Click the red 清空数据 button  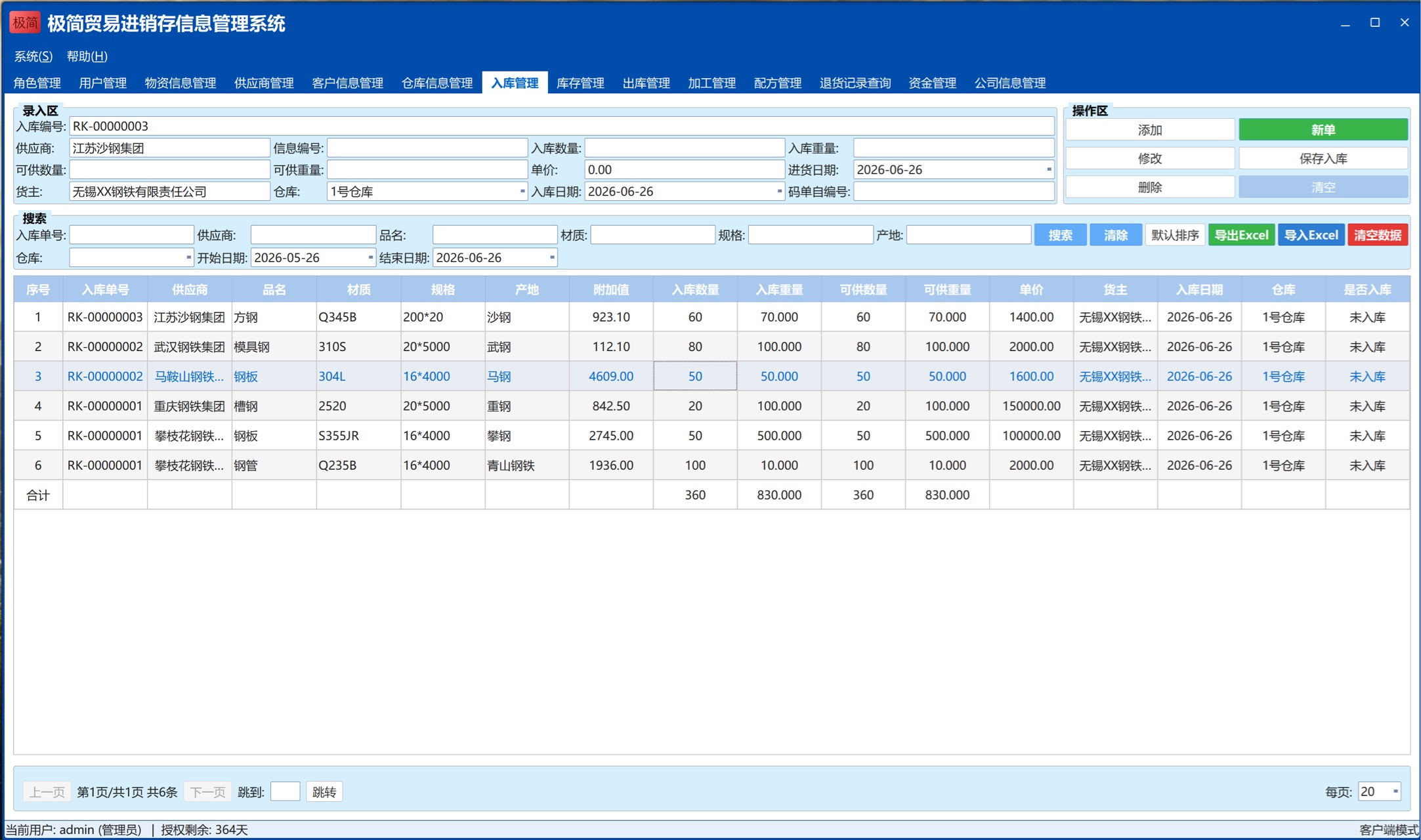click(x=1378, y=235)
